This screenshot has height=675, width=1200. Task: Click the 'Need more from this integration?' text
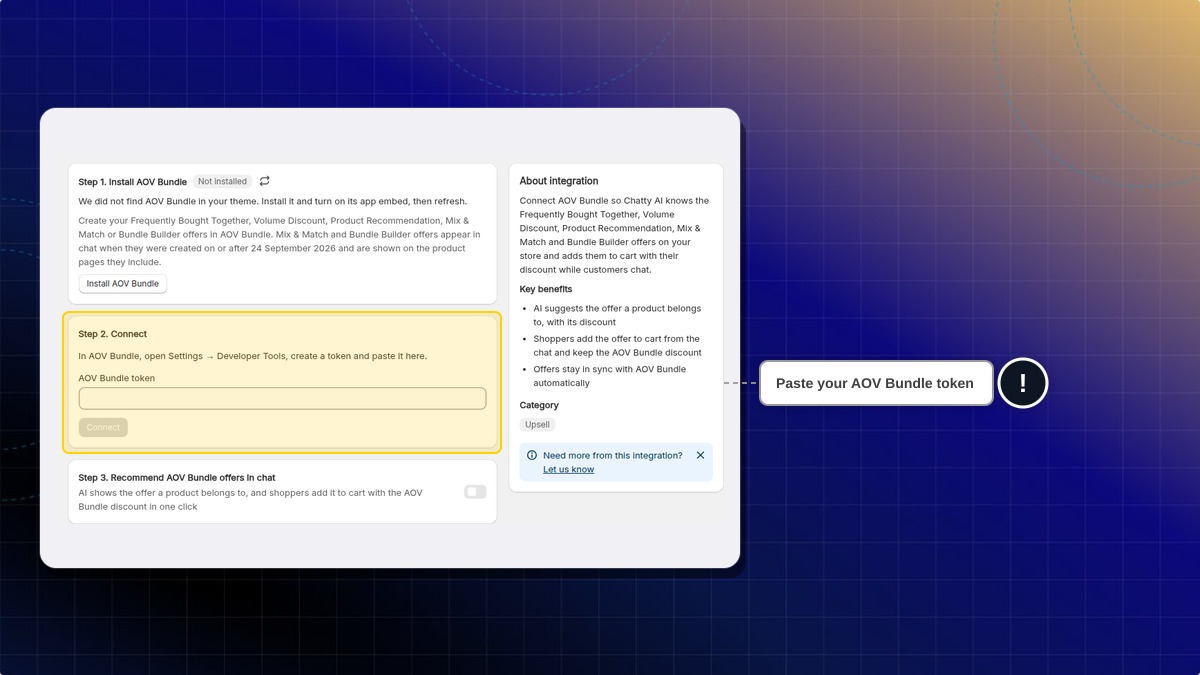(x=613, y=455)
